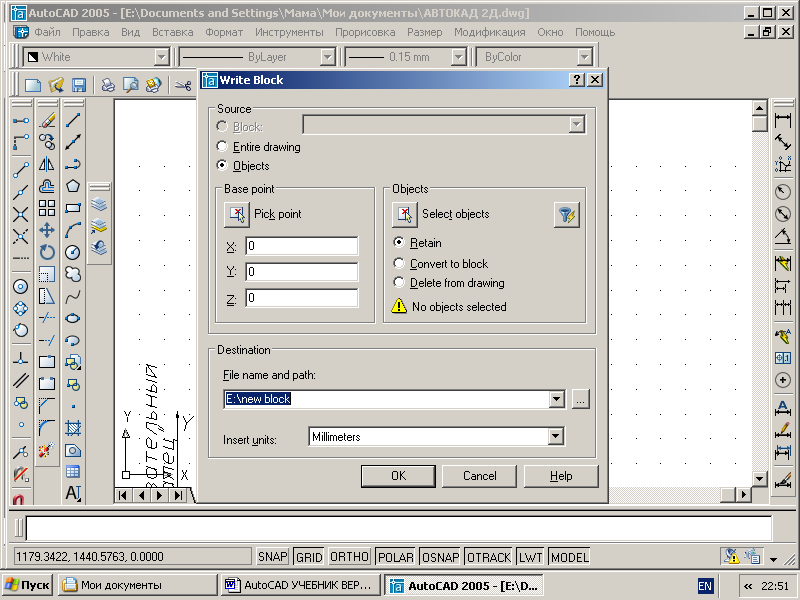Click the browse ... button for file path
The image size is (800, 600).
(580, 399)
